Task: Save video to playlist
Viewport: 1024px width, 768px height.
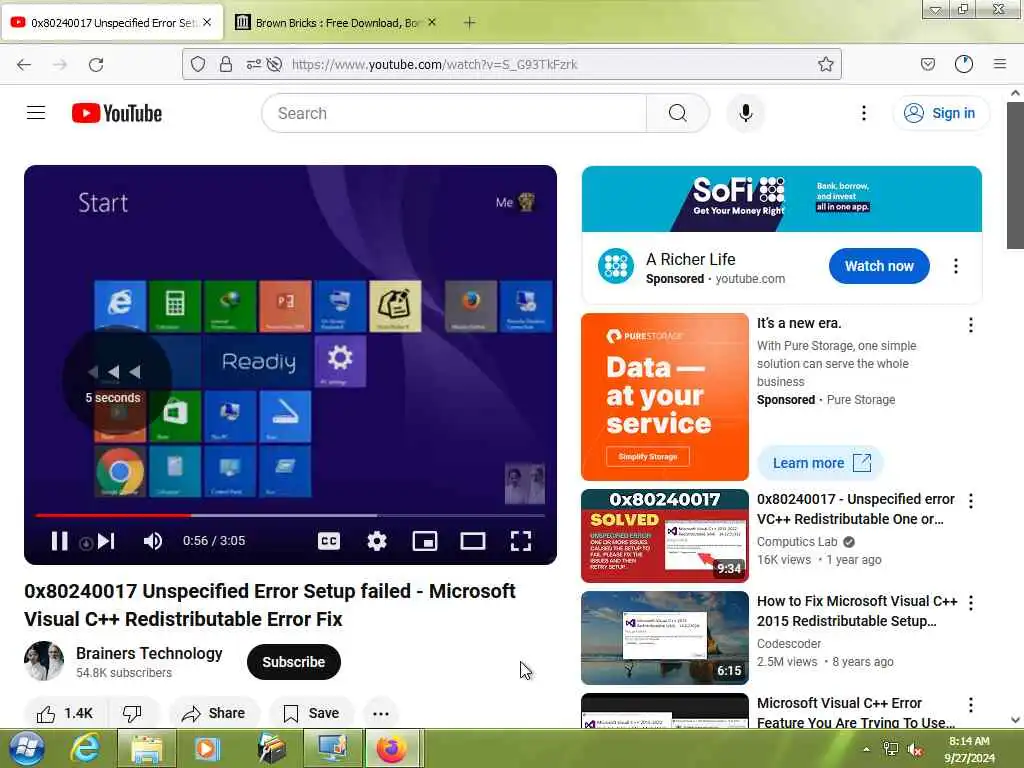Action: pos(312,713)
